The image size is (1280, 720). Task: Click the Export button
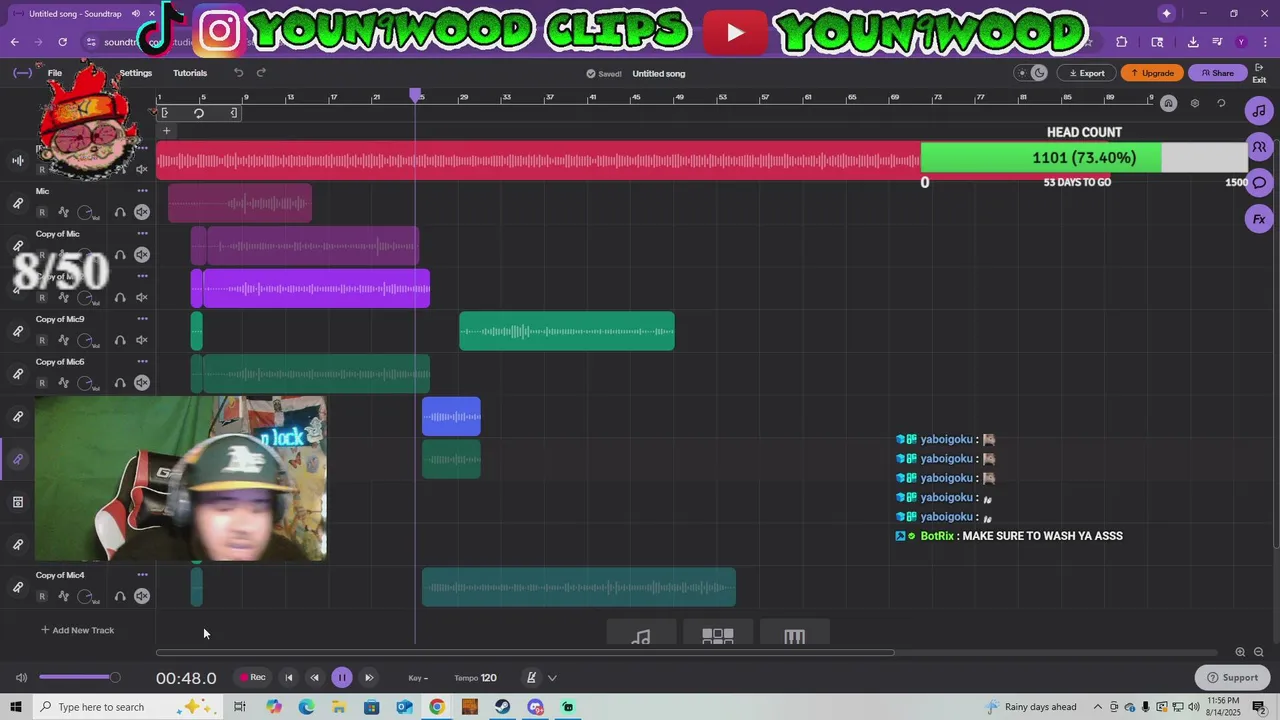(x=1087, y=73)
